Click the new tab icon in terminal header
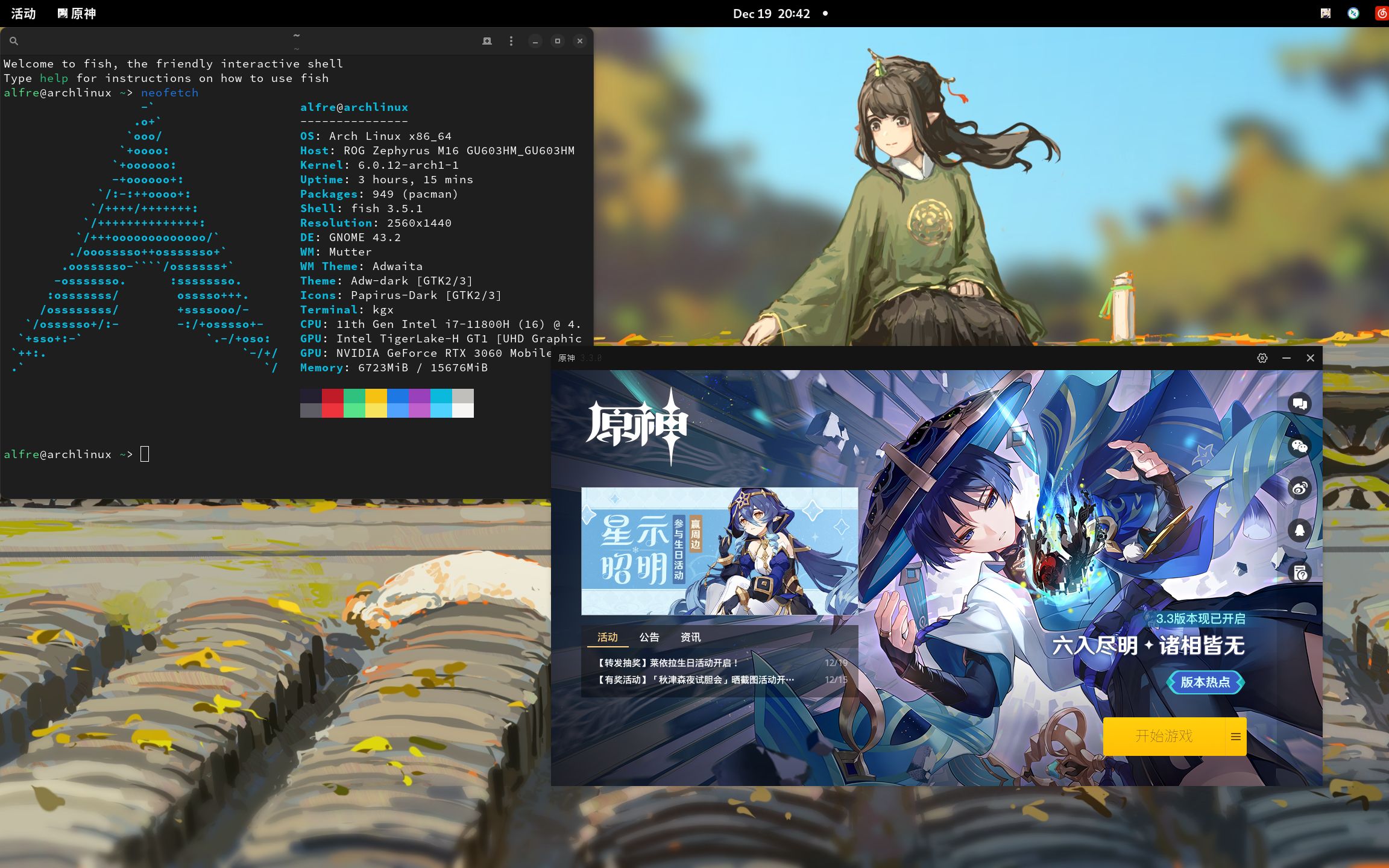The image size is (1389, 868). pos(487,41)
